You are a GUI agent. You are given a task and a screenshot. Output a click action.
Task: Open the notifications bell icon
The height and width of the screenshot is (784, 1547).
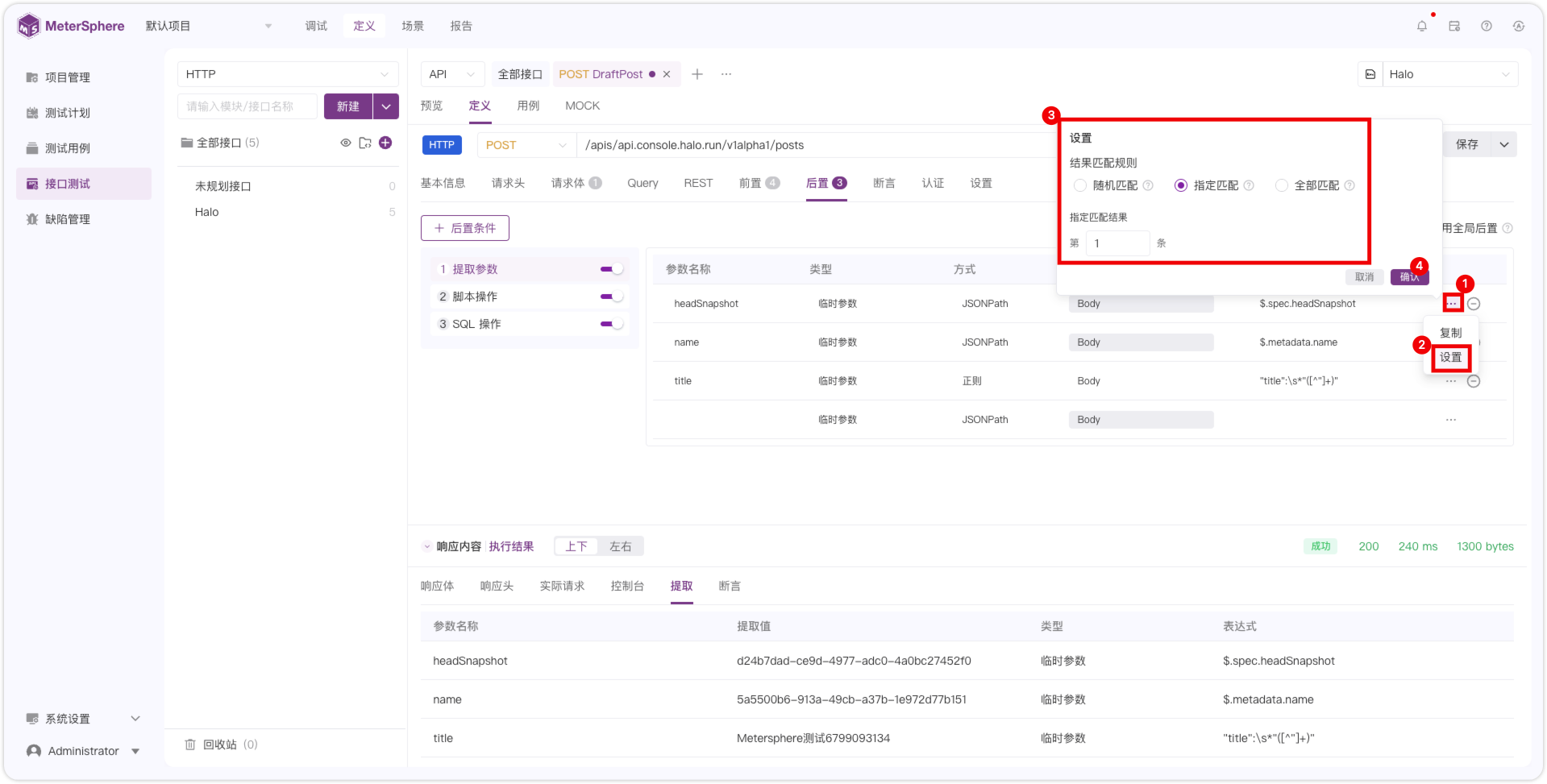(1422, 26)
